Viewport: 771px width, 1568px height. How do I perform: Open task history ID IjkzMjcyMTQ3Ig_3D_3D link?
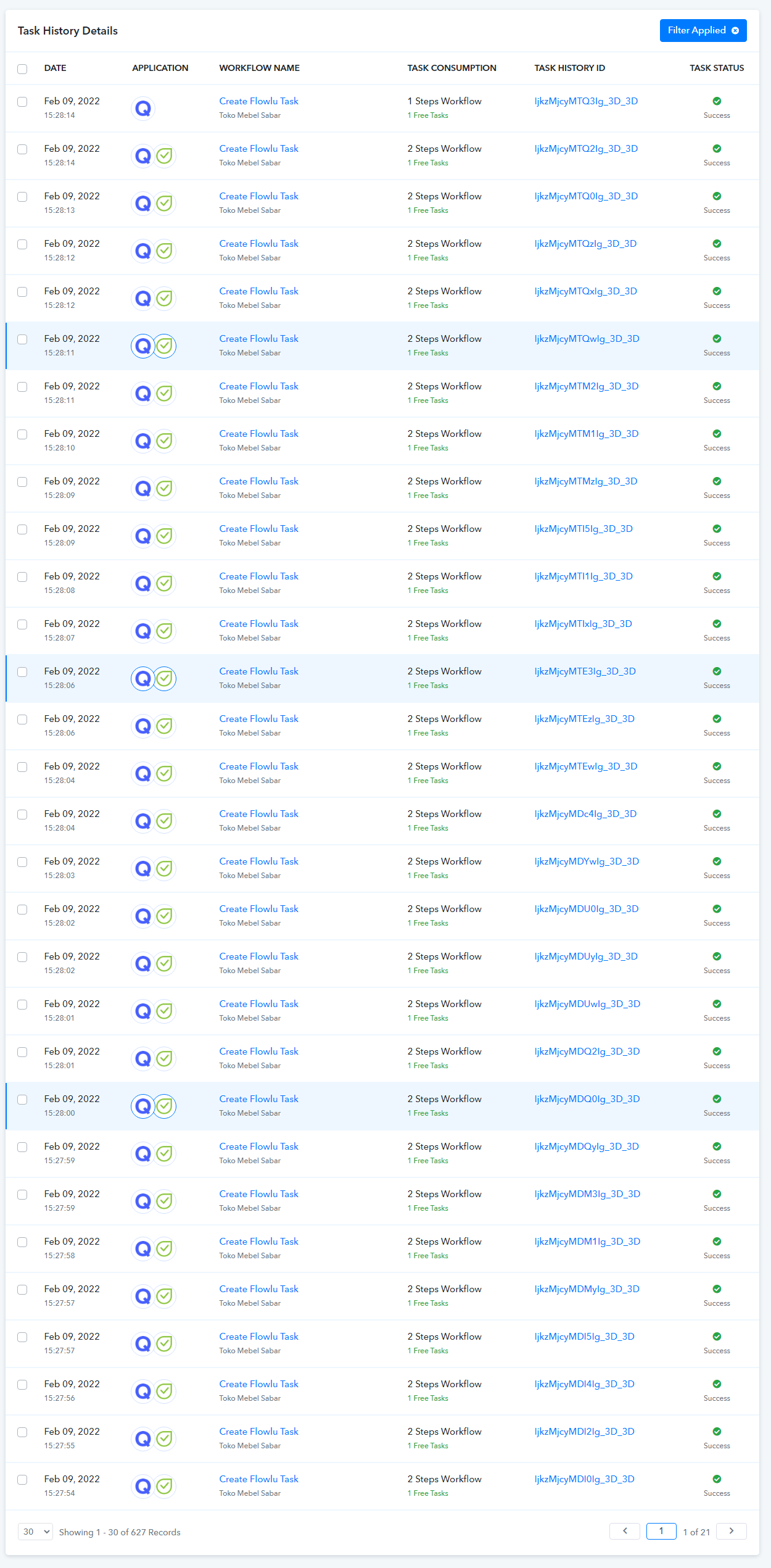pyautogui.click(x=586, y=101)
